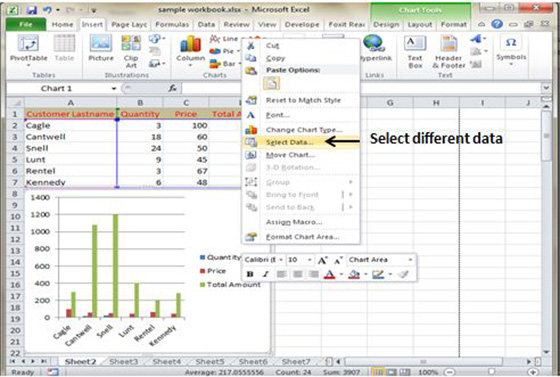
Task: Click the vertical scrollbar up arrow
Action: click(x=546, y=106)
